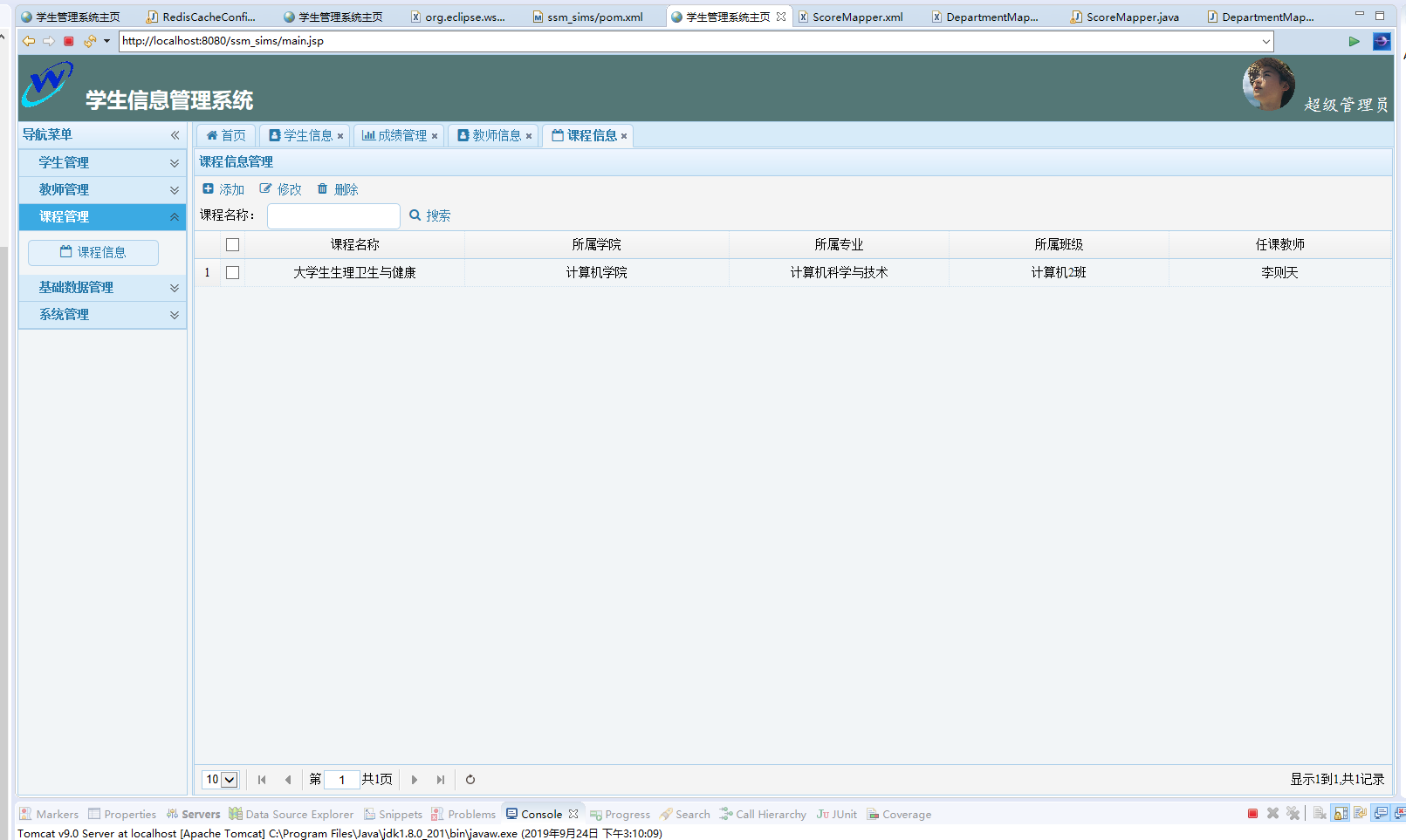Click the page number input field
Screen dimensions: 1406x840
[x=341, y=779]
